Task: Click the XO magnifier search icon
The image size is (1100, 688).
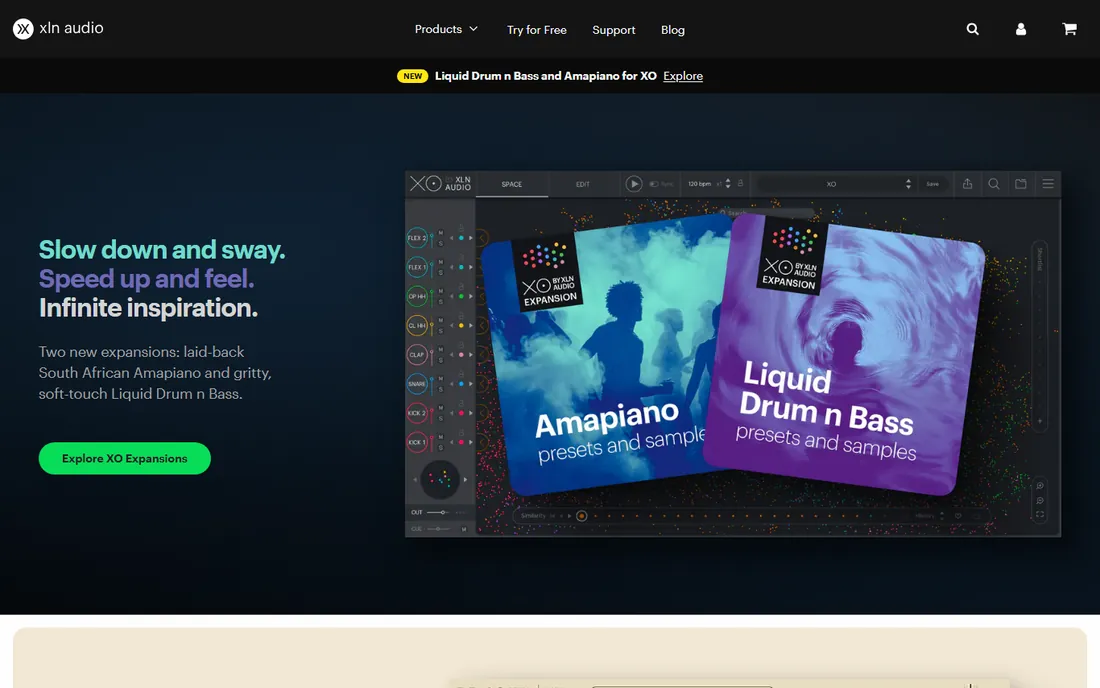Action: click(x=994, y=184)
